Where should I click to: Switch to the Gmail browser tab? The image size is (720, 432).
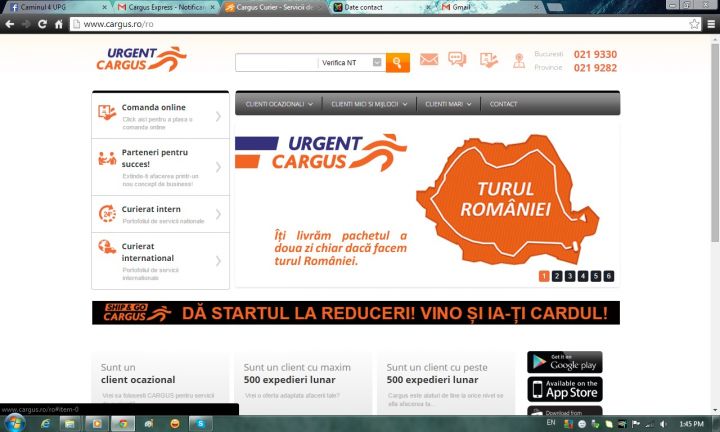pos(470,7)
